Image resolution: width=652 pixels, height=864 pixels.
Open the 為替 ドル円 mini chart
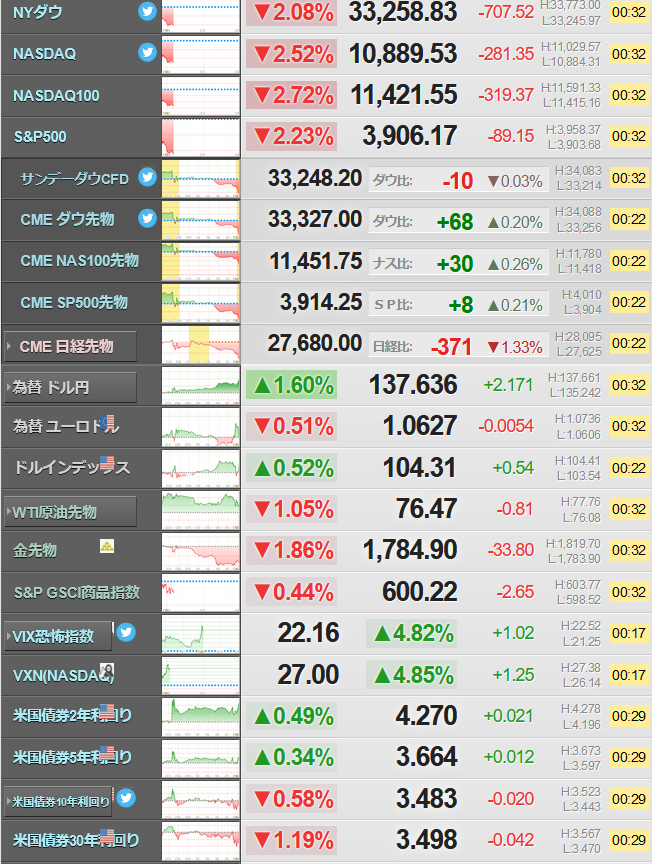tap(201, 386)
